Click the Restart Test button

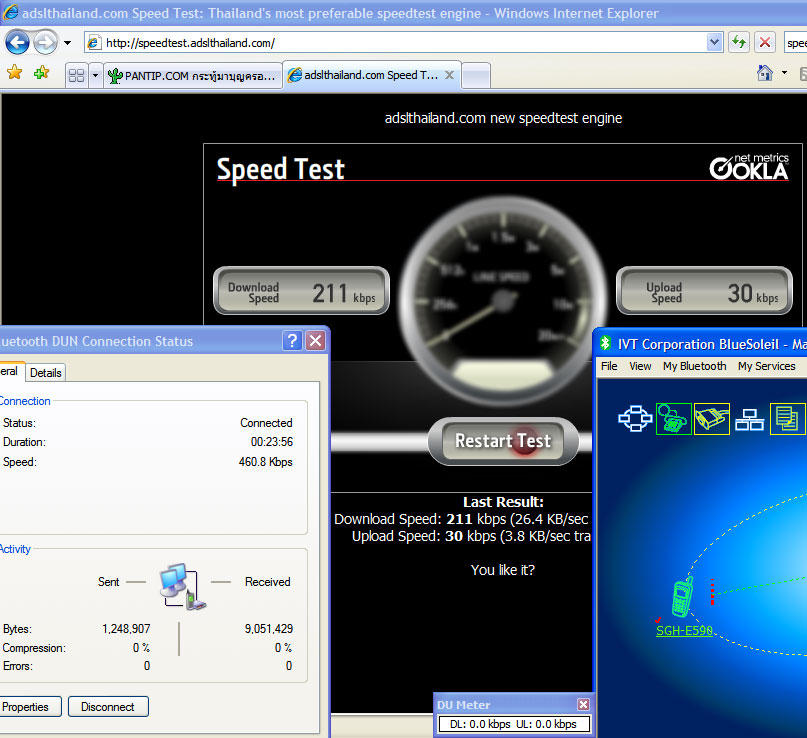click(x=503, y=441)
